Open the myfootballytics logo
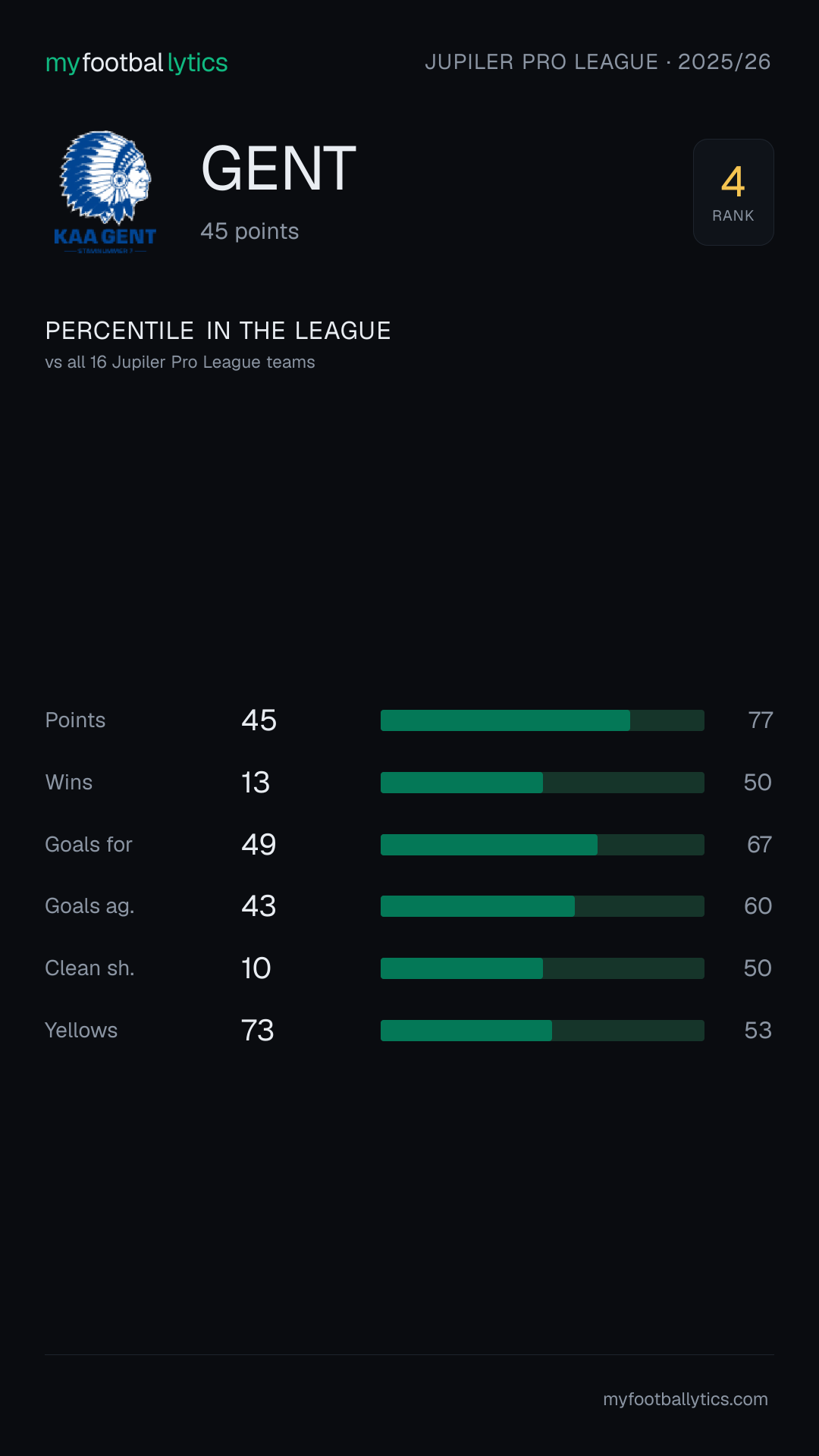Screen dimensions: 819x1456 136,62
